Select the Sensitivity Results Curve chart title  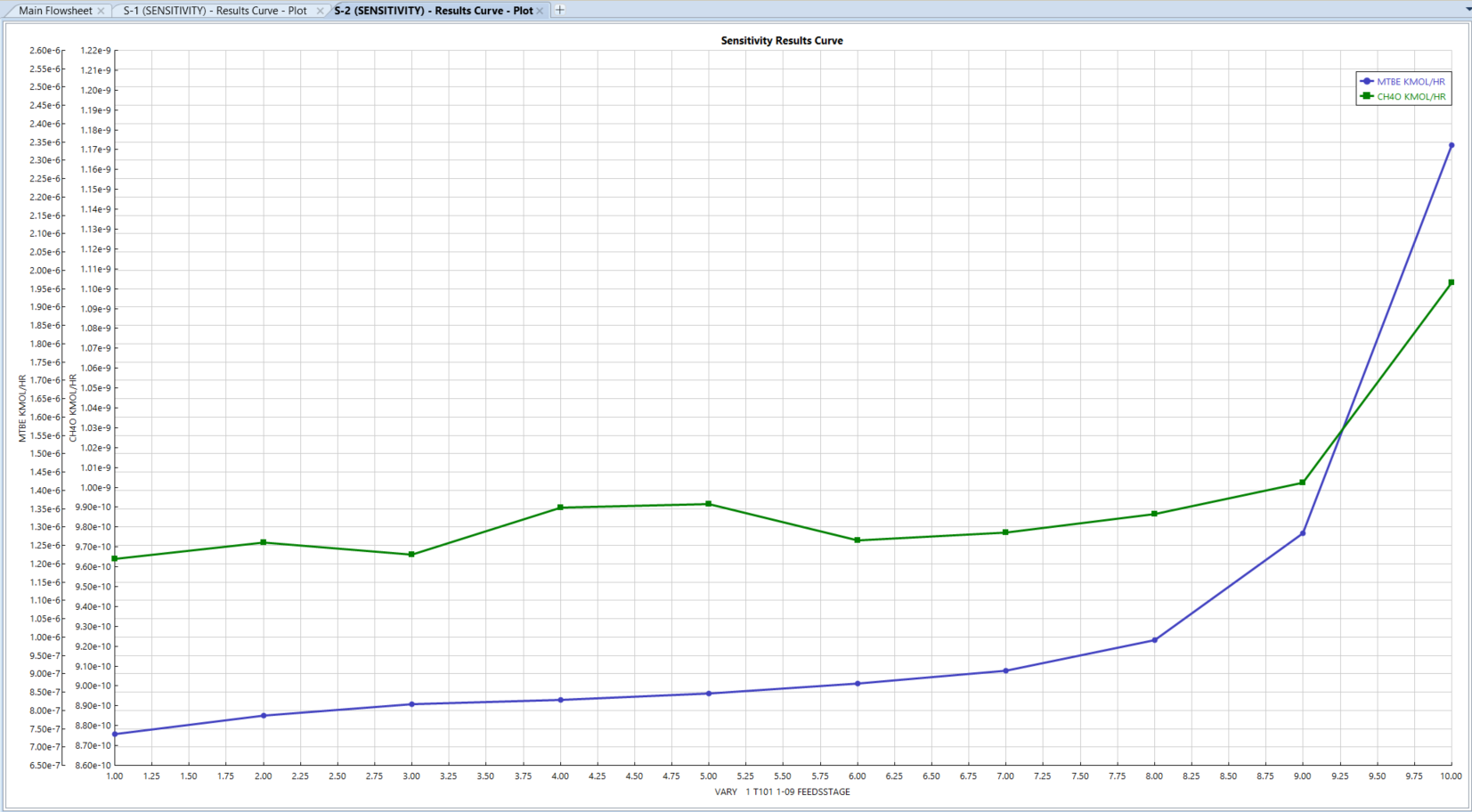(x=782, y=40)
